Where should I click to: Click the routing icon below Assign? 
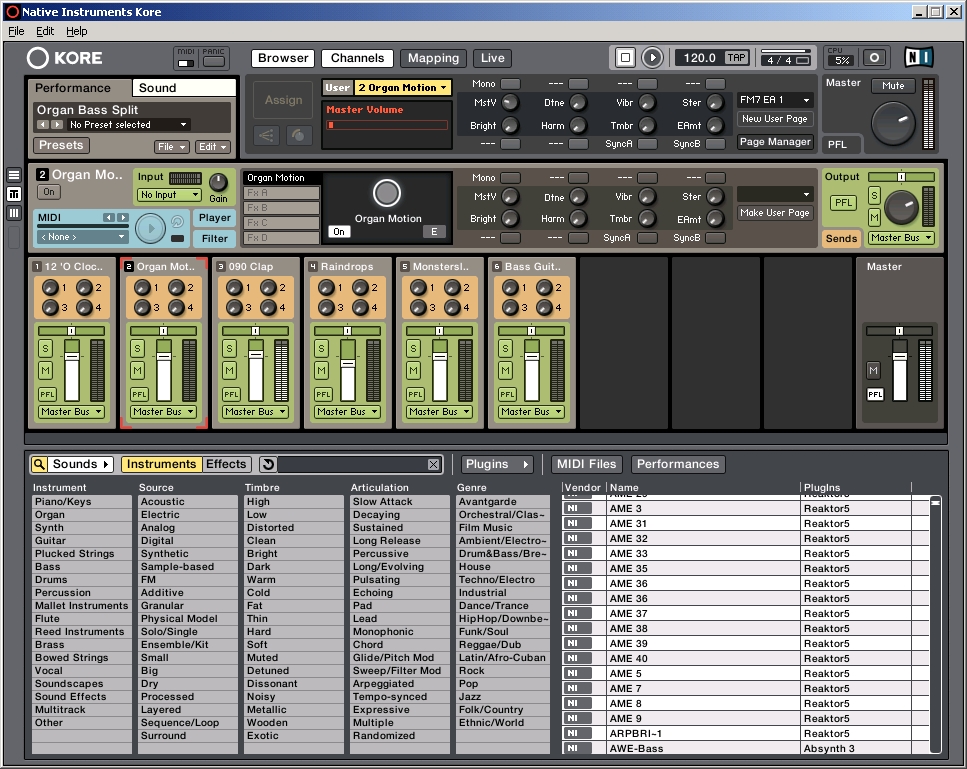[266, 136]
